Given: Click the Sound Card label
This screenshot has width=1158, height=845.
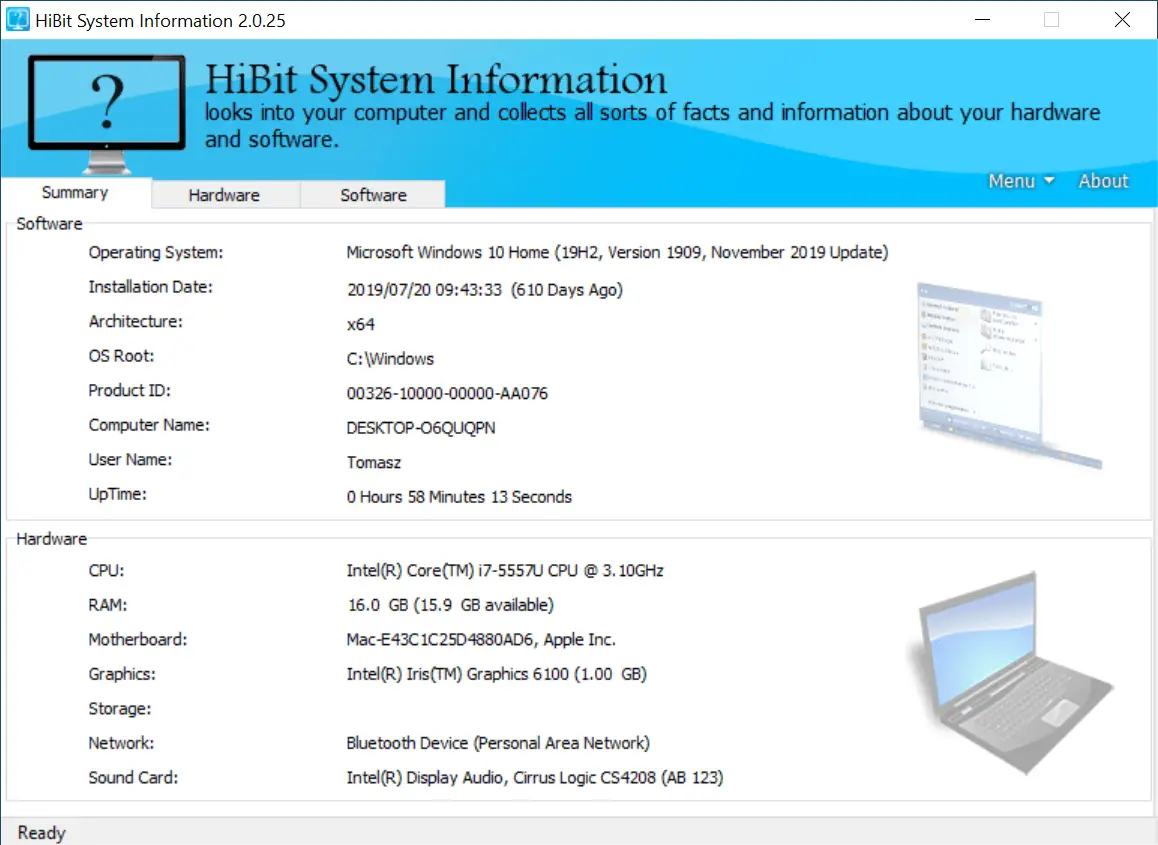Looking at the screenshot, I should (x=134, y=778).
